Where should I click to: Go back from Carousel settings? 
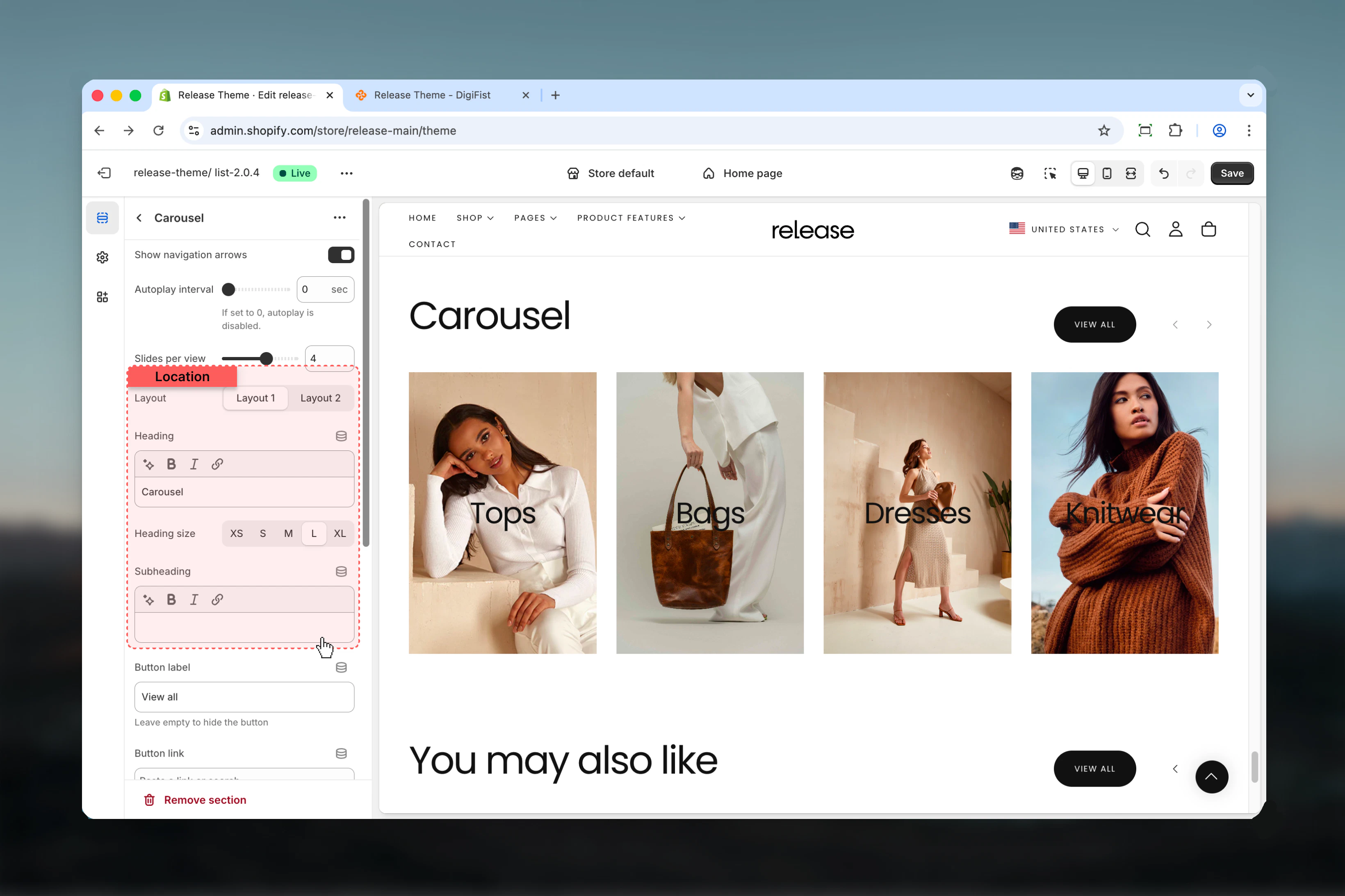[x=139, y=218]
